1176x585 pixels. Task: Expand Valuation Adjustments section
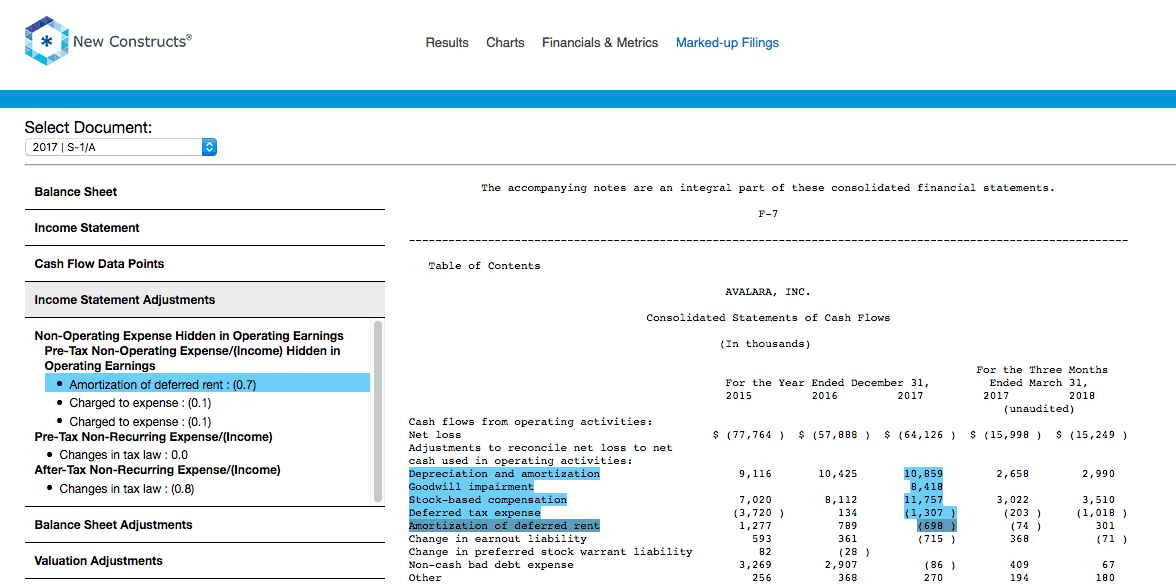click(205, 561)
